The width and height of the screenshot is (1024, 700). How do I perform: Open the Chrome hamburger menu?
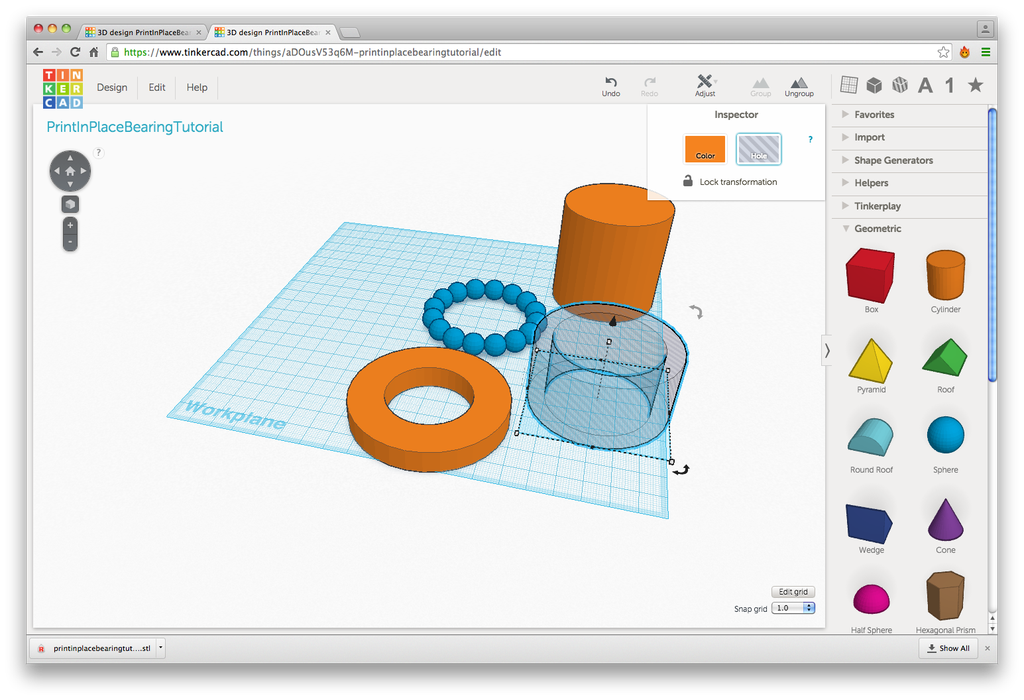985,52
